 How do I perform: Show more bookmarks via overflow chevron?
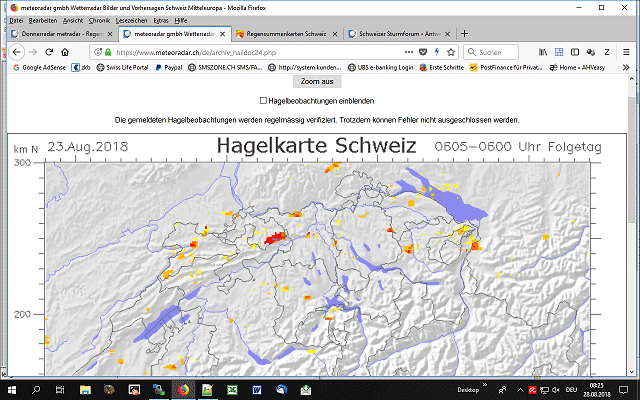coord(627,68)
